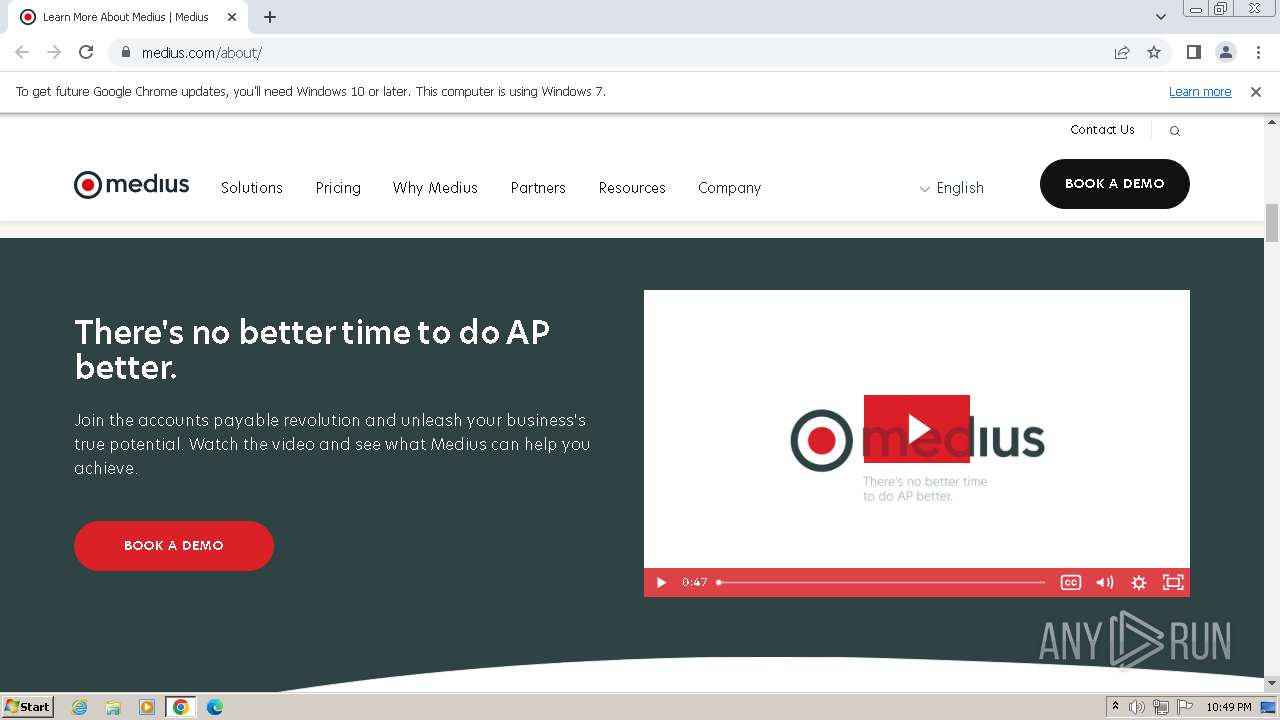Open the network tray icon
Image resolution: width=1280 pixels, height=720 pixels.
[x=1161, y=707]
